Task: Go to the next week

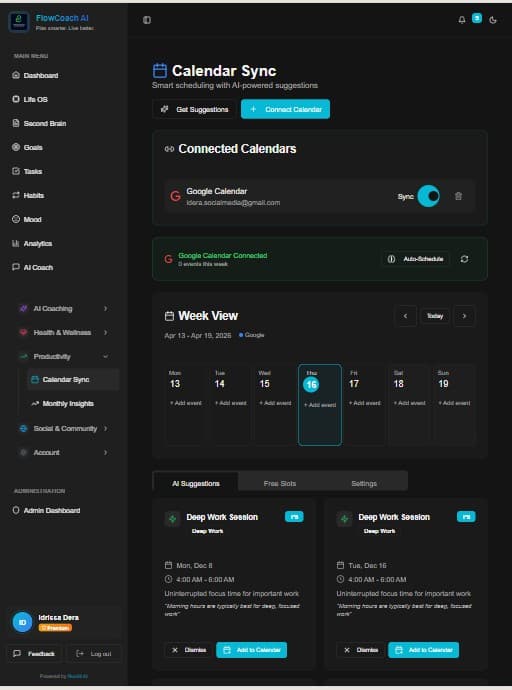Action: [464, 316]
